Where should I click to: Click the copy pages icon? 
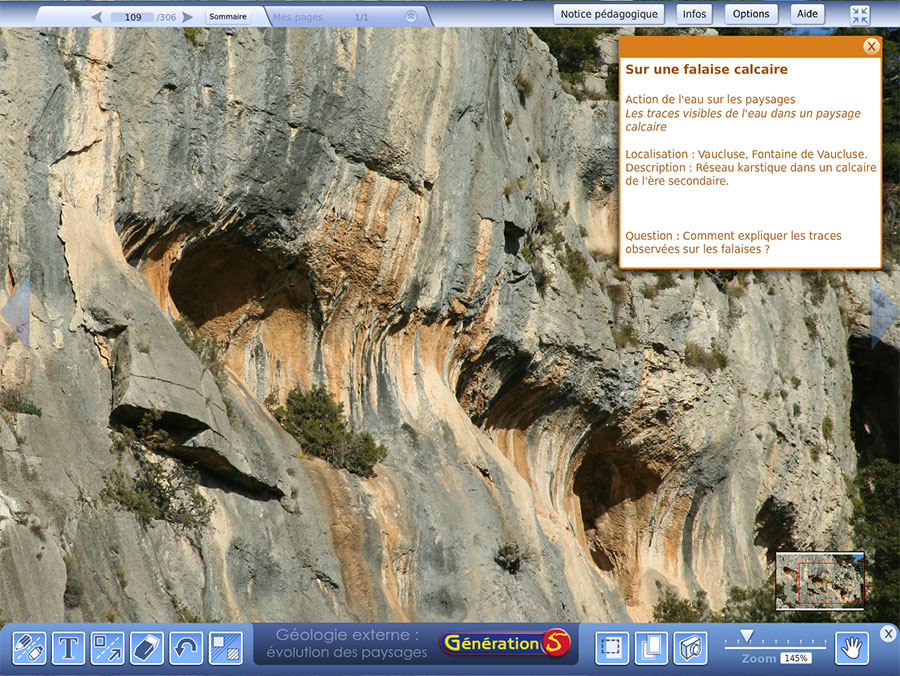651,648
